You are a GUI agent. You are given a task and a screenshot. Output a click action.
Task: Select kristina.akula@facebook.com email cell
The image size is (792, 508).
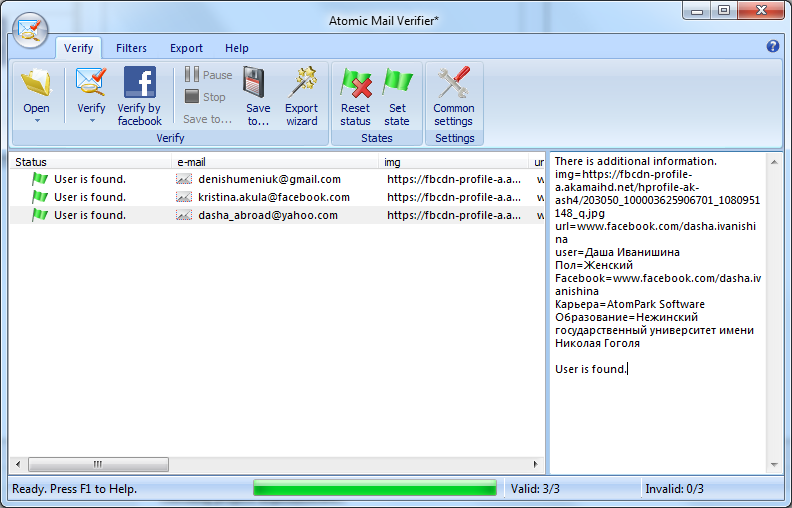[x=274, y=197]
